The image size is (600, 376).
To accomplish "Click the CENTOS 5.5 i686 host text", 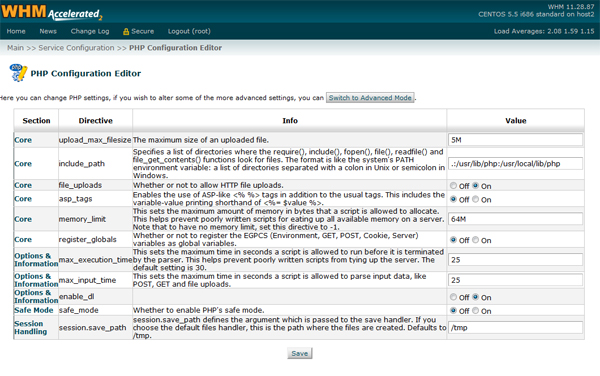I will [536, 15].
